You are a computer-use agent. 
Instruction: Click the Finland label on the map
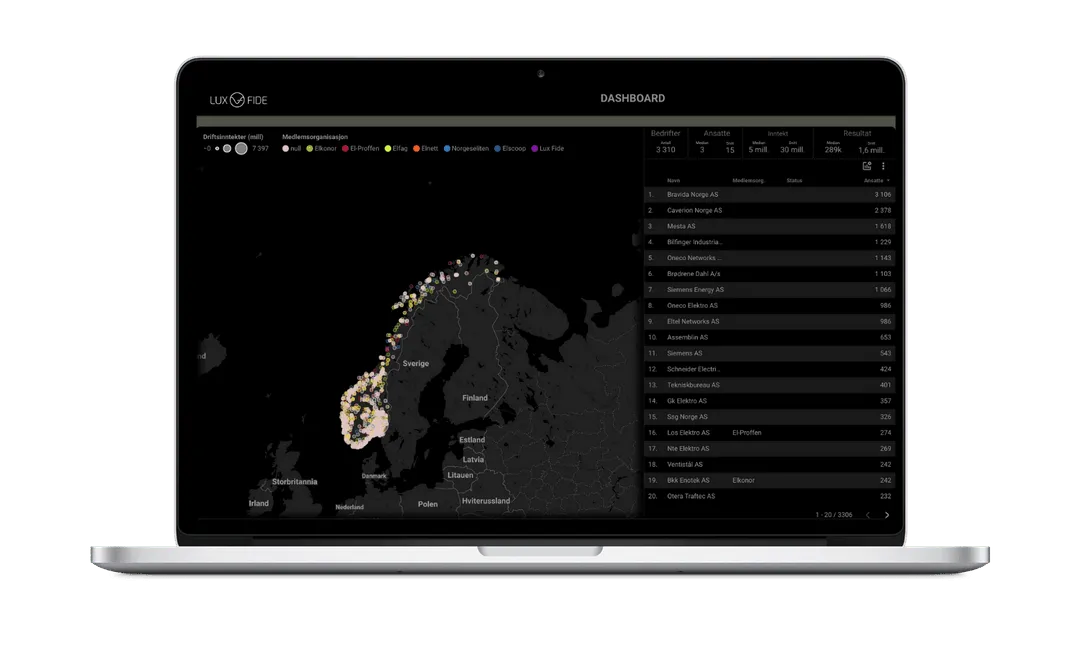475,398
